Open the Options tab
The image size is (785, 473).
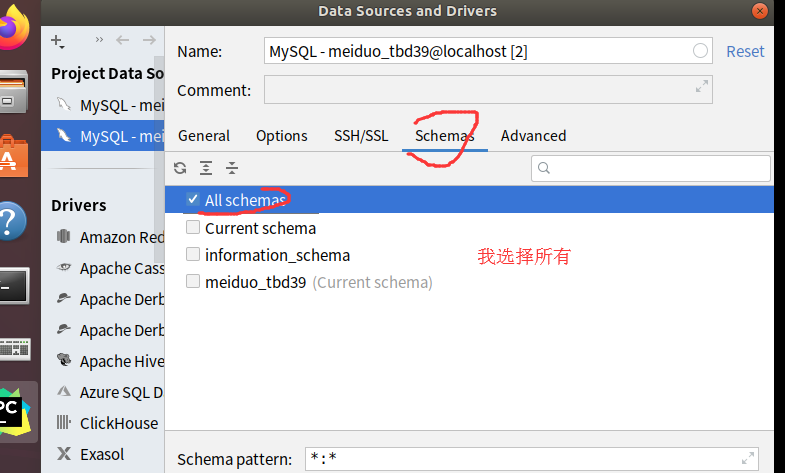(282, 136)
